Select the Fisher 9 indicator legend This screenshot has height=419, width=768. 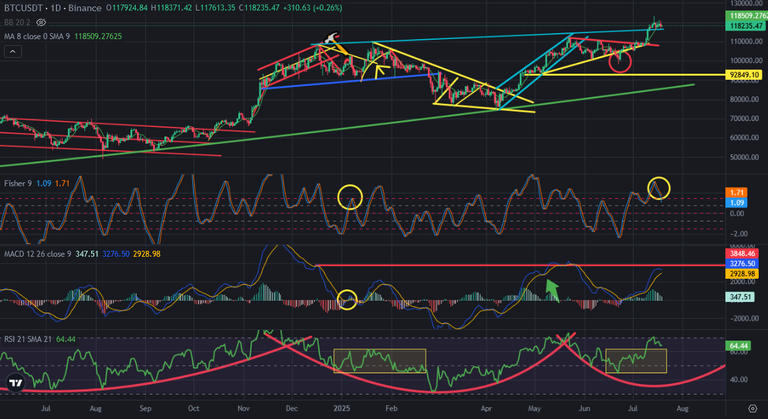point(18,183)
